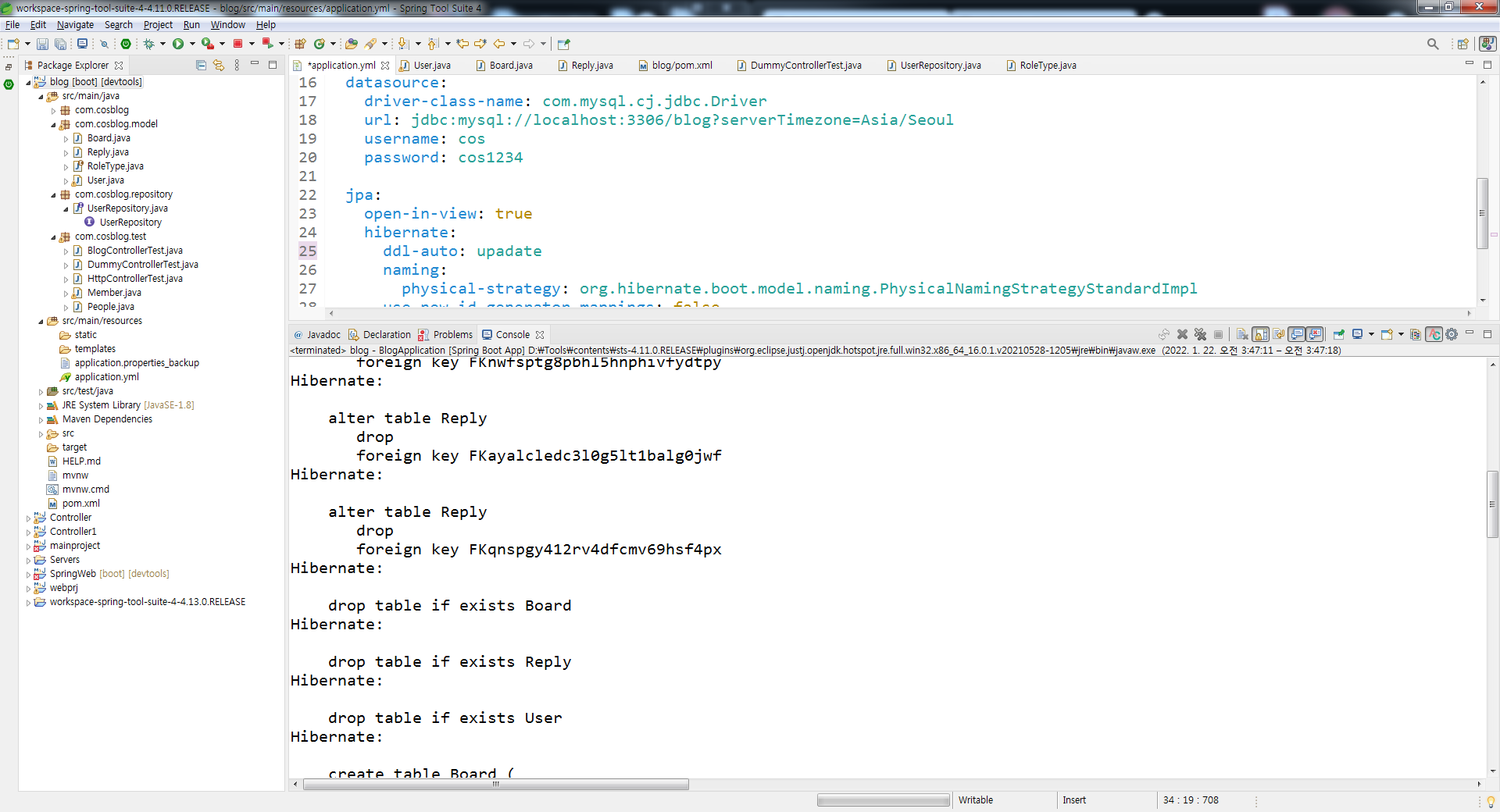This screenshot has width=1500, height=812.
Task: Jump to Next Annotation icon
Action: 403,44
